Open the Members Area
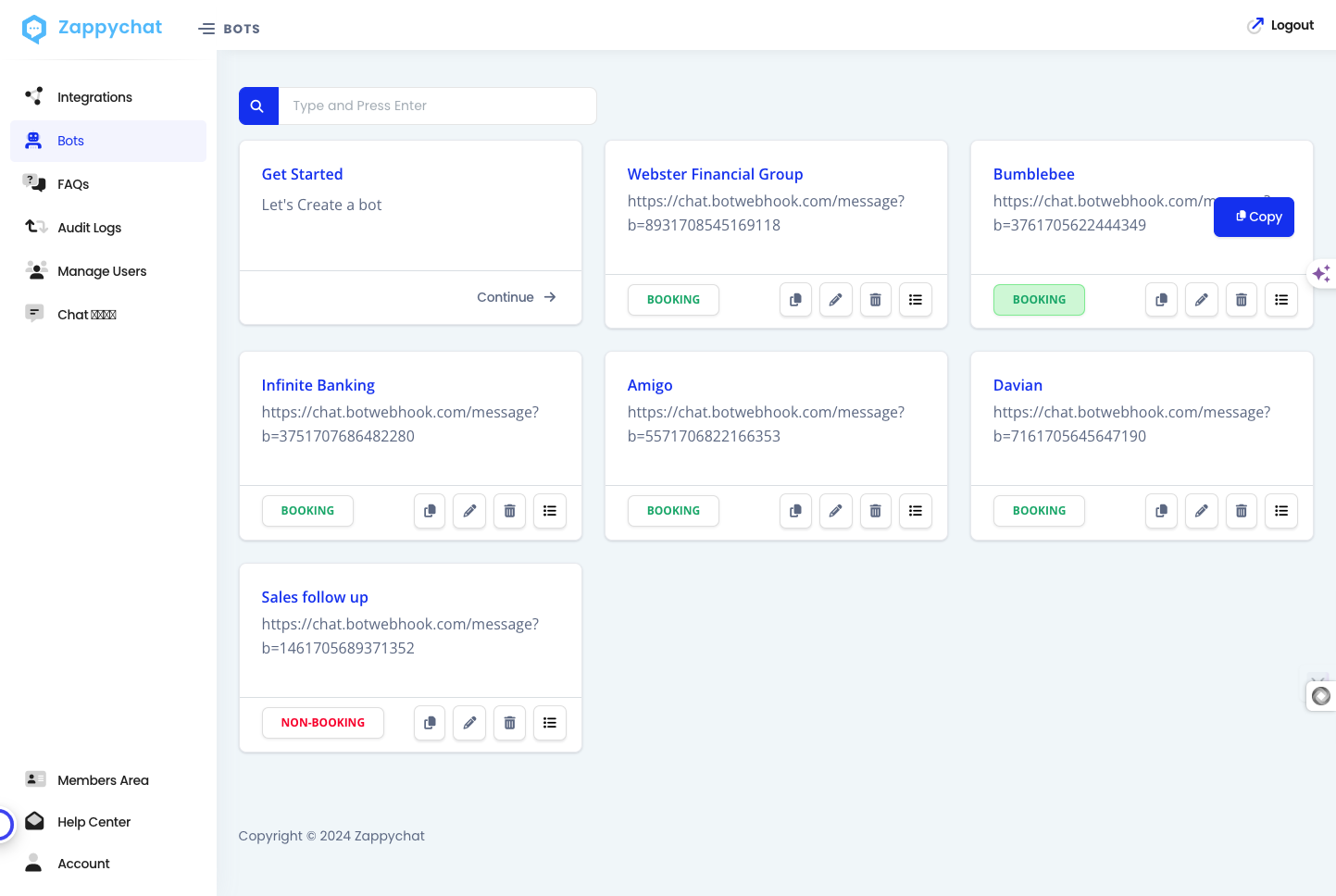This screenshot has height=896, width=1336. (108, 780)
